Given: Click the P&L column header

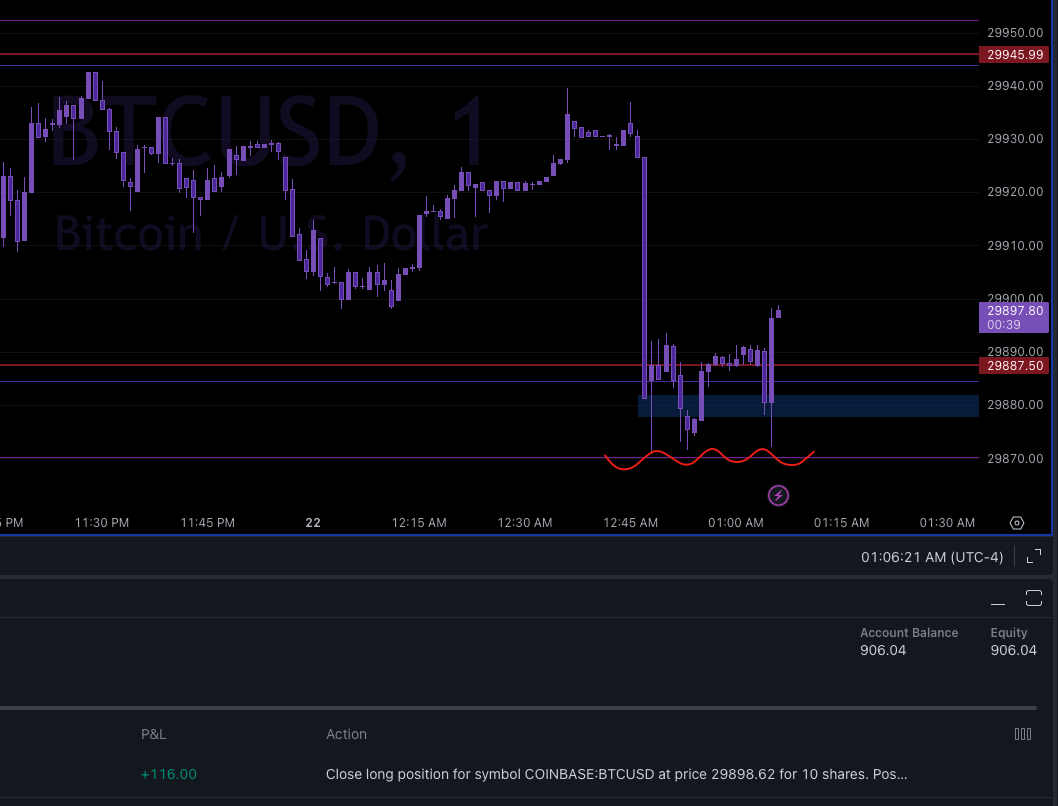Looking at the screenshot, I should (153, 734).
